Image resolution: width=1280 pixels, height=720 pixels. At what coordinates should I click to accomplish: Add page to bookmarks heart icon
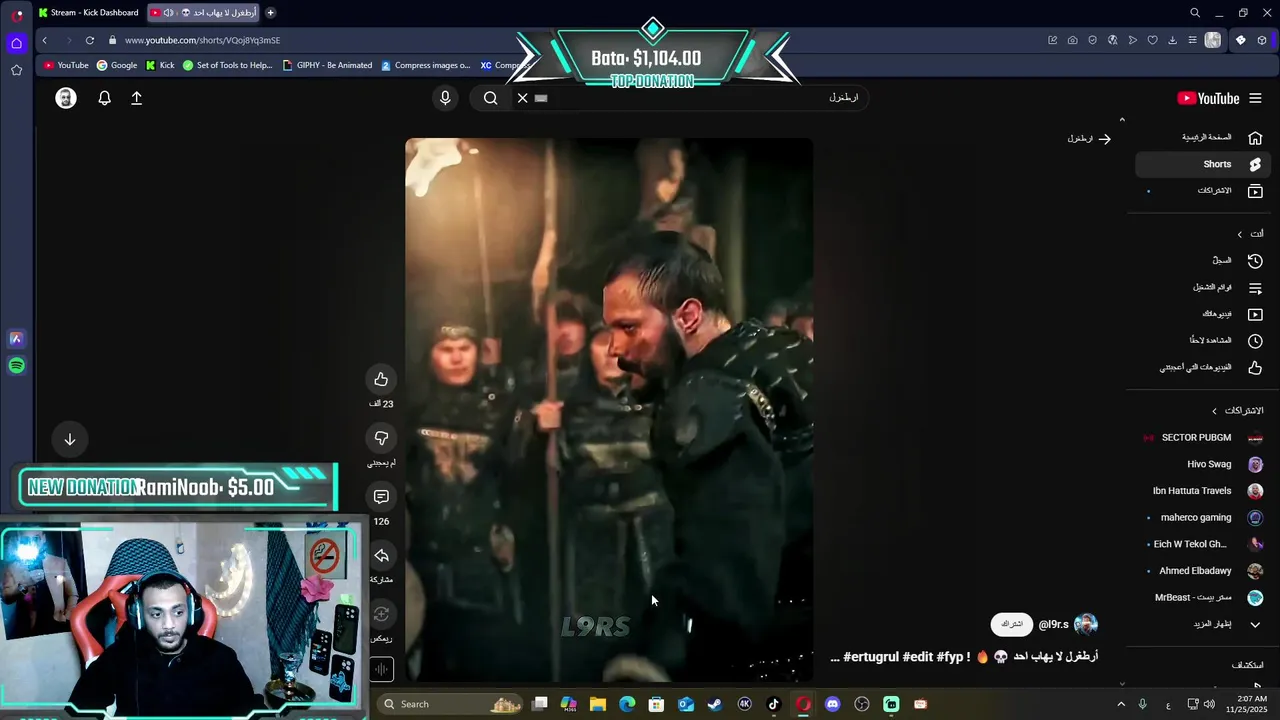pyautogui.click(x=1152, y=40)
